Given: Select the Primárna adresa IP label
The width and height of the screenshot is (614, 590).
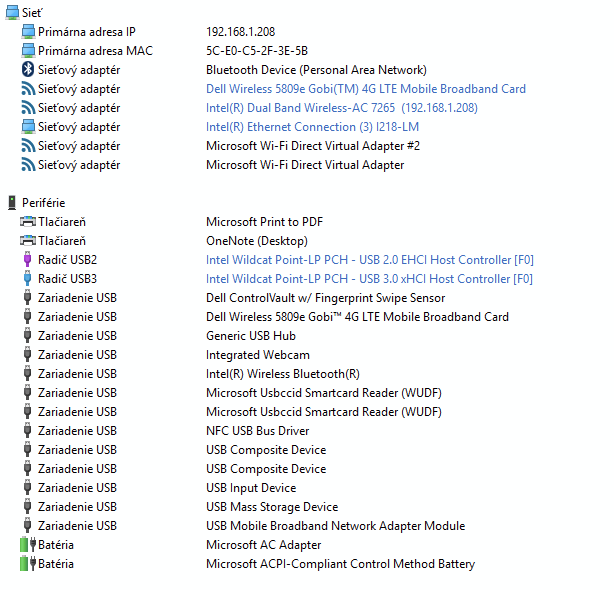Looking at the screenshot, I should 87,32.
